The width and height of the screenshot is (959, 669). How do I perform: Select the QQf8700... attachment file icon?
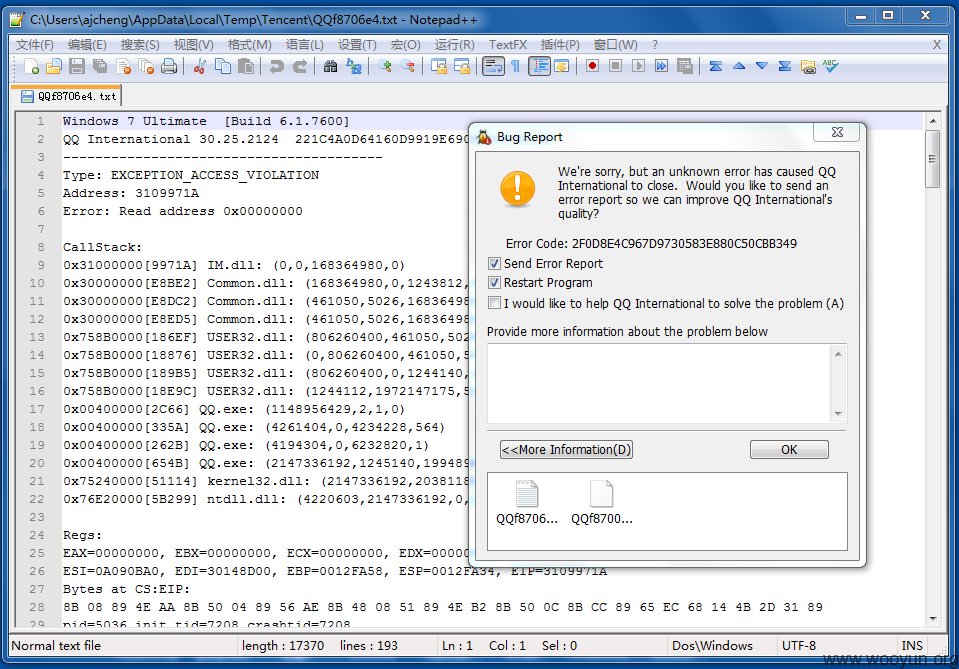pyautogui.click(x=602, y=503)
